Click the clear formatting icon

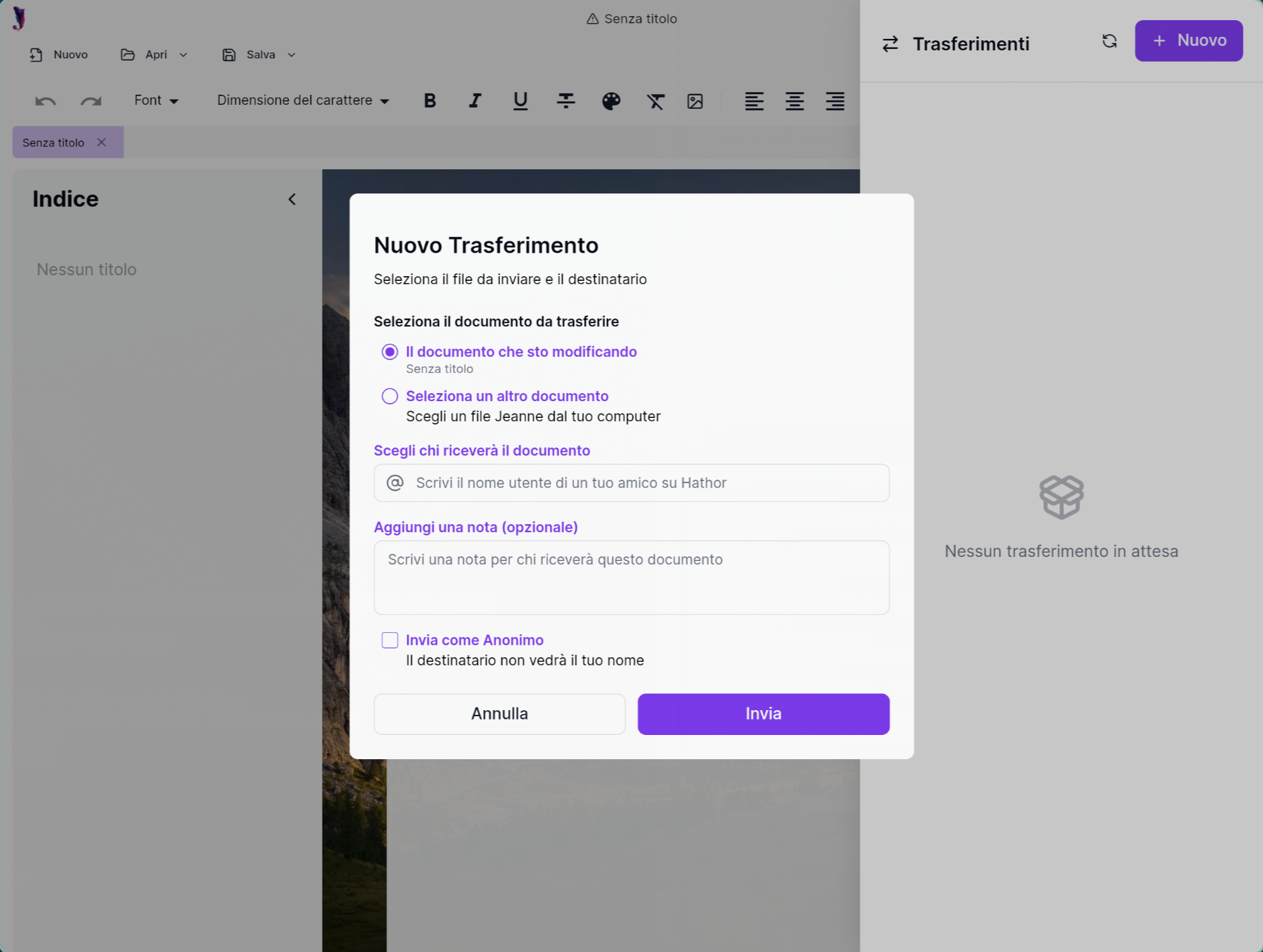[655, 101]
